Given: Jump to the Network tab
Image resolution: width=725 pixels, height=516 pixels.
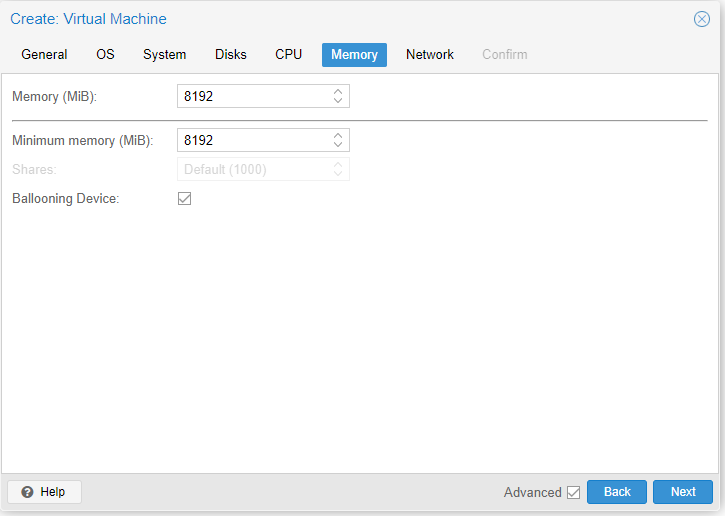Looking at the screenshot, I should point(430,55).
